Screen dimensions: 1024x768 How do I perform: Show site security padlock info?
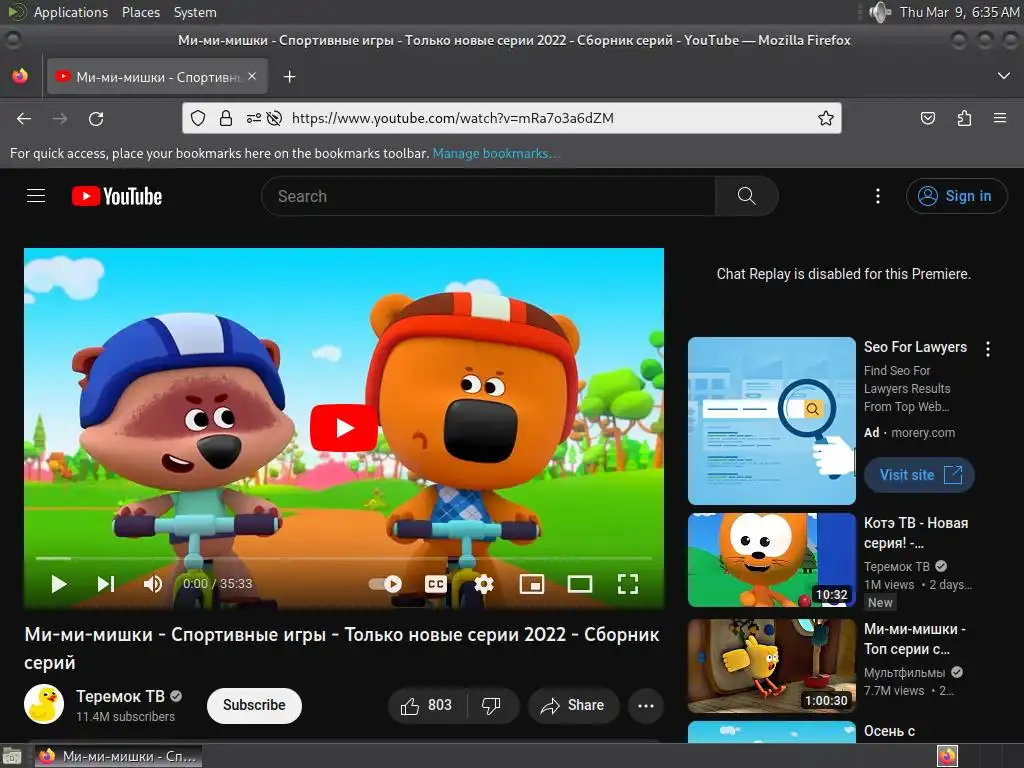(226, 118)
